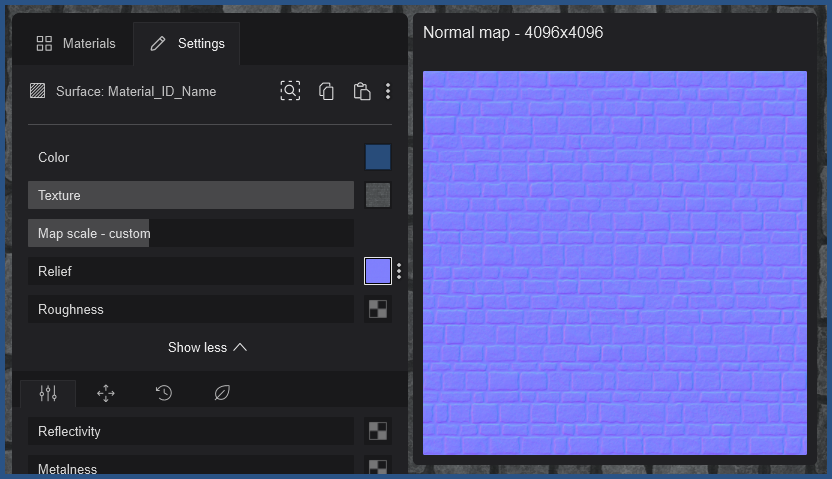The width and height of the screenshot is (832, 479).
Task: Open the move/transform arrows sub-tab
Action: (106, 394)
